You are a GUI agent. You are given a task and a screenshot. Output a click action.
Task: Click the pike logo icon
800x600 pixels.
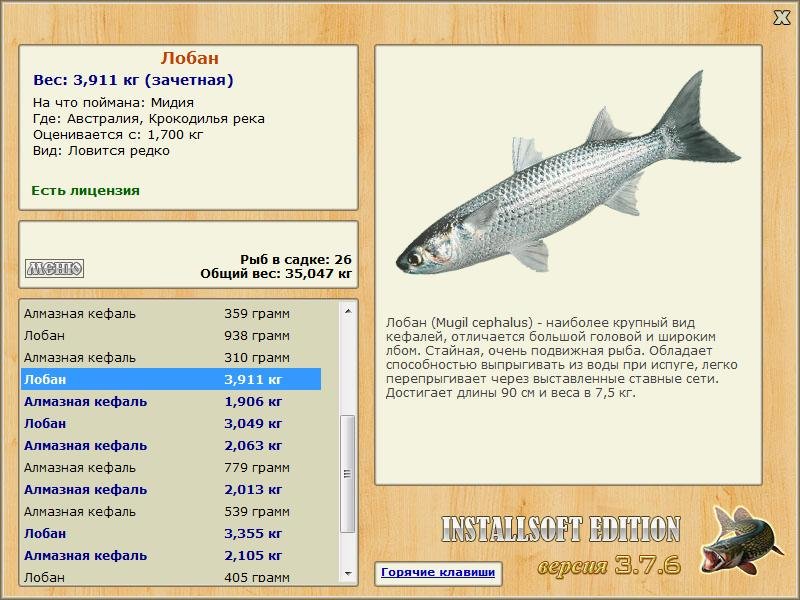click(x=740, y=540)
